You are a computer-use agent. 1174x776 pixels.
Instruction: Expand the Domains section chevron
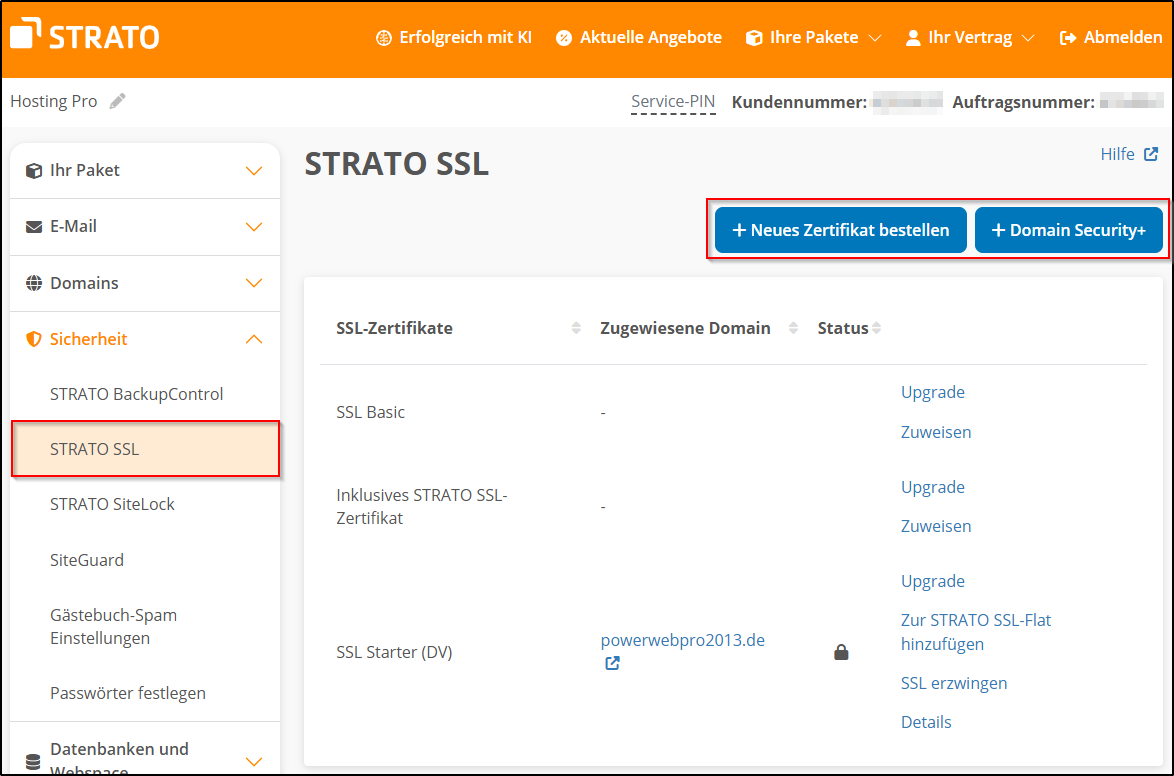[x=255, y=283]
